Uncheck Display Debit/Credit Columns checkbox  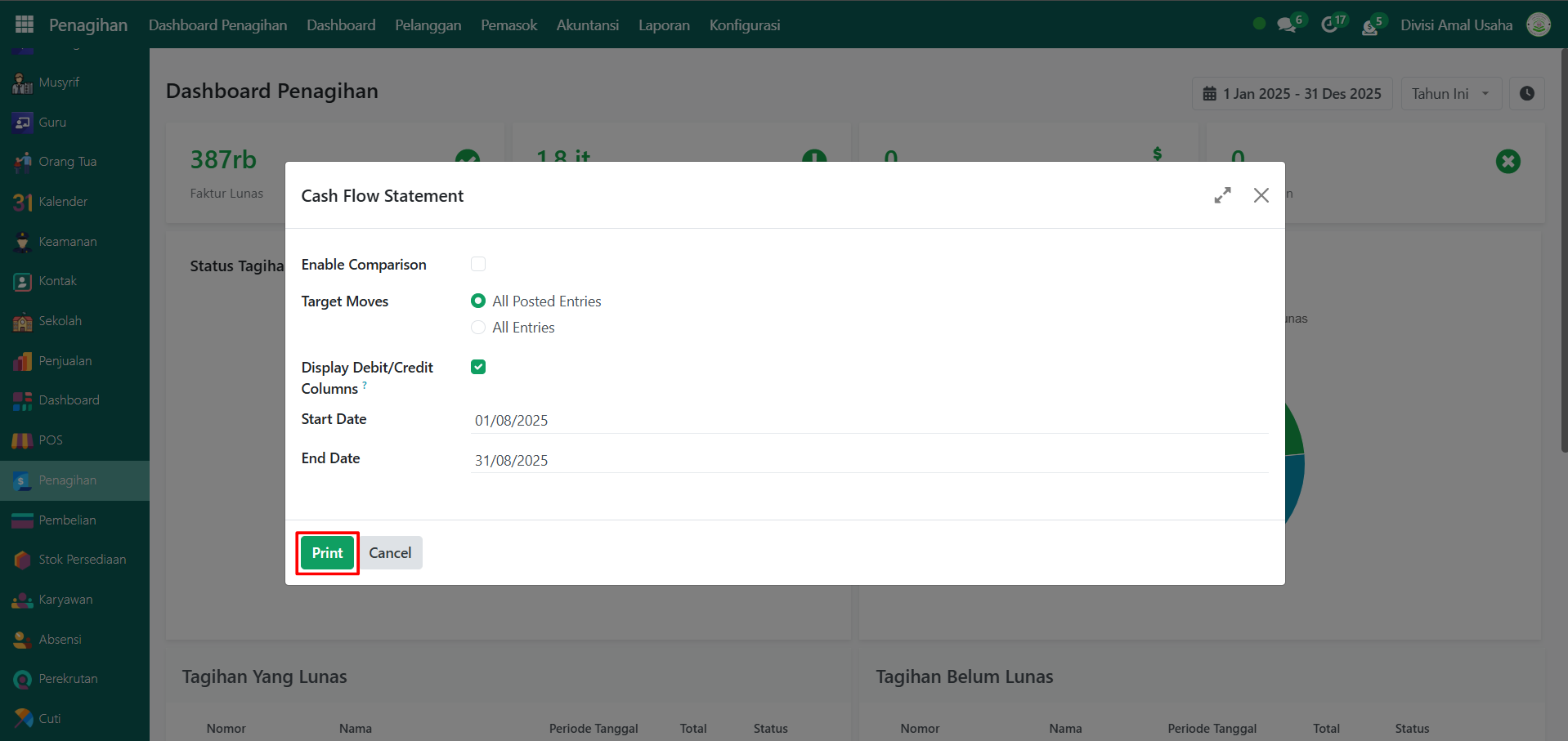coord(478,367)
